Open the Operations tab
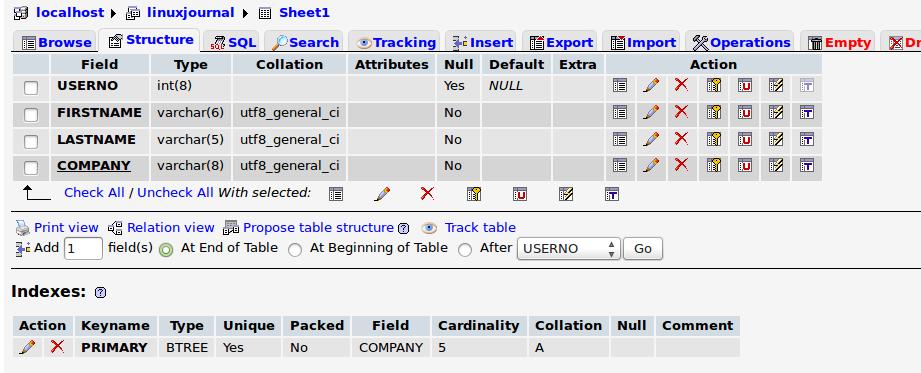This screenshot has width=921, height=373. [741, 42]
